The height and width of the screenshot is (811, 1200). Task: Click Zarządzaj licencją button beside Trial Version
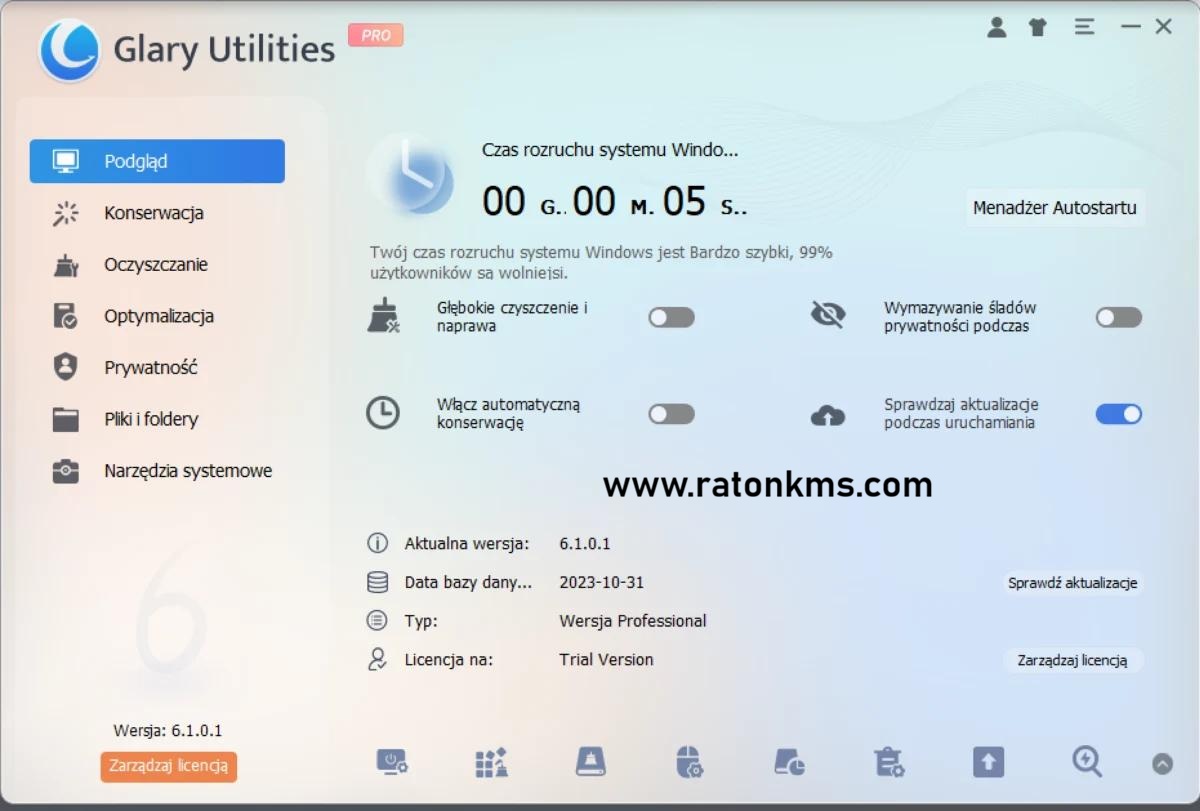point(1072,660)
